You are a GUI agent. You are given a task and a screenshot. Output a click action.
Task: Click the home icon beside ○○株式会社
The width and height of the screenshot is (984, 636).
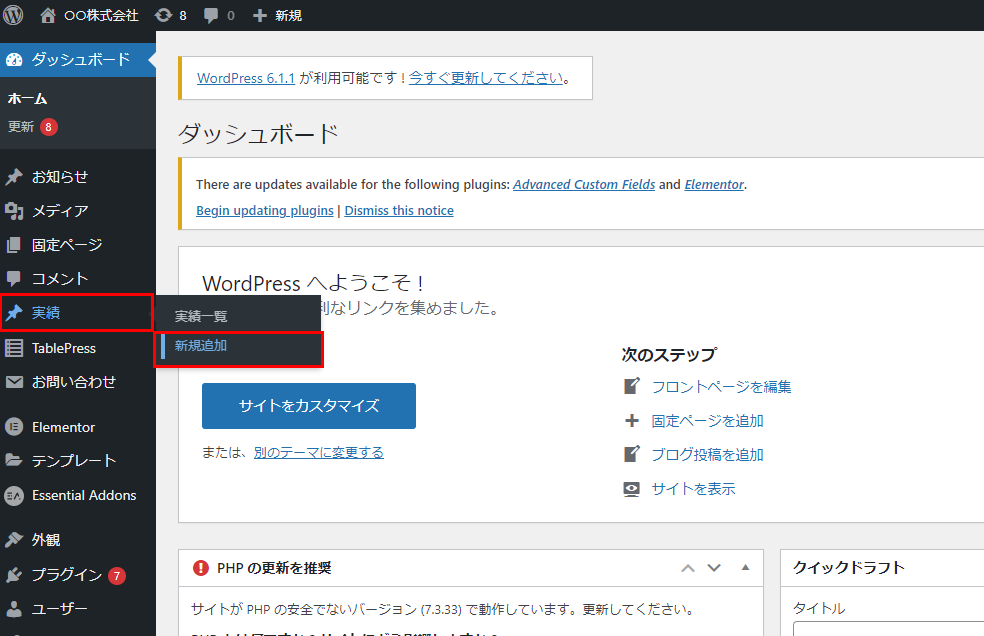(x=48, y=15)
